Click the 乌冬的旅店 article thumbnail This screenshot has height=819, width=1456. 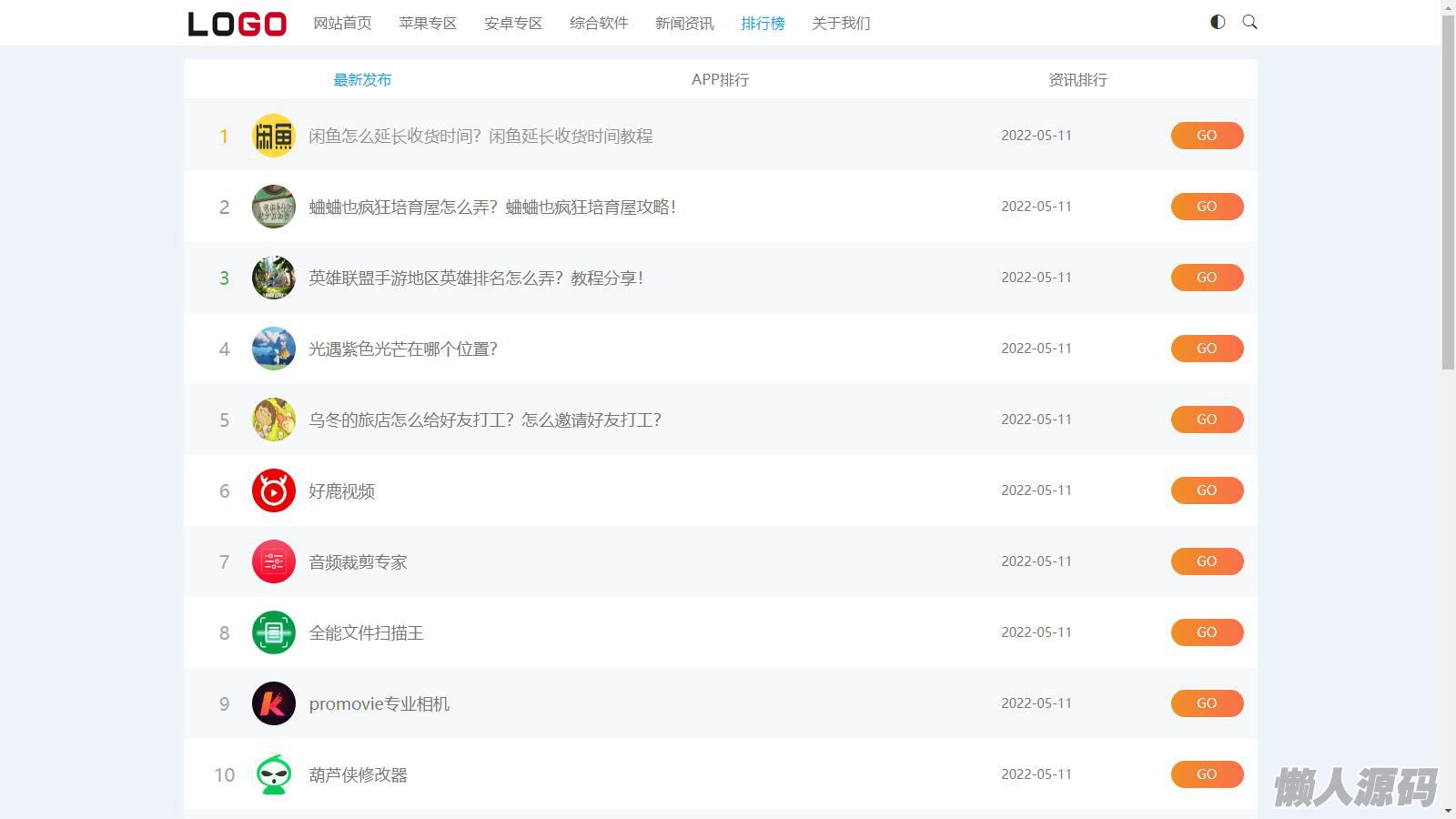coord(273,420)
